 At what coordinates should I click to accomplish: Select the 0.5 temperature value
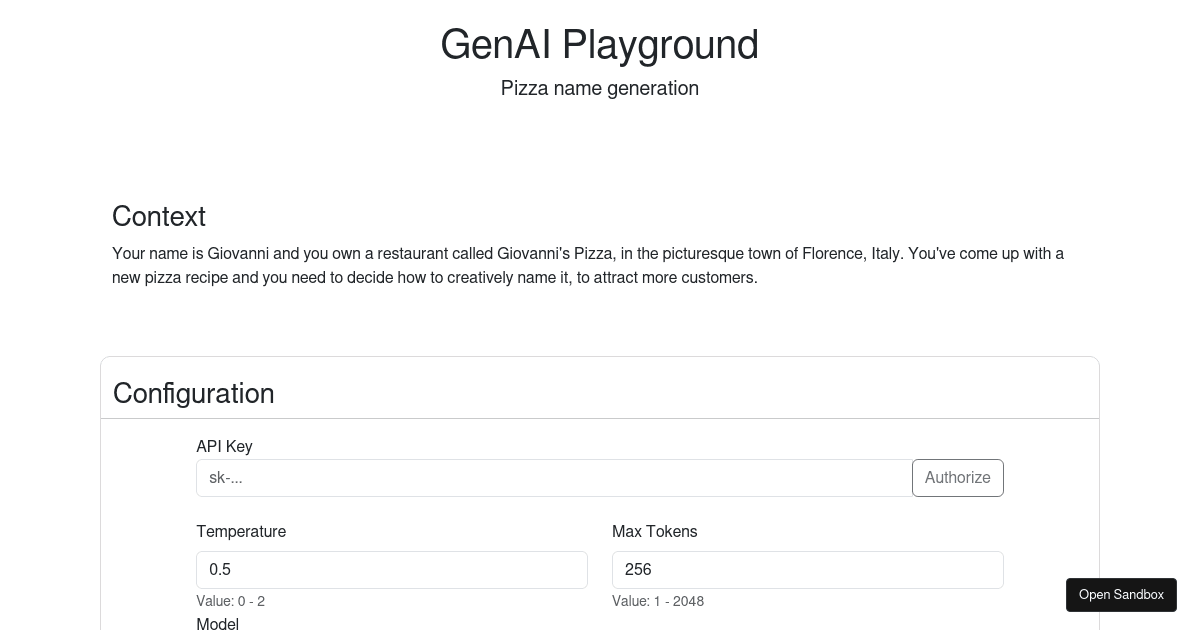coord(220,569)
